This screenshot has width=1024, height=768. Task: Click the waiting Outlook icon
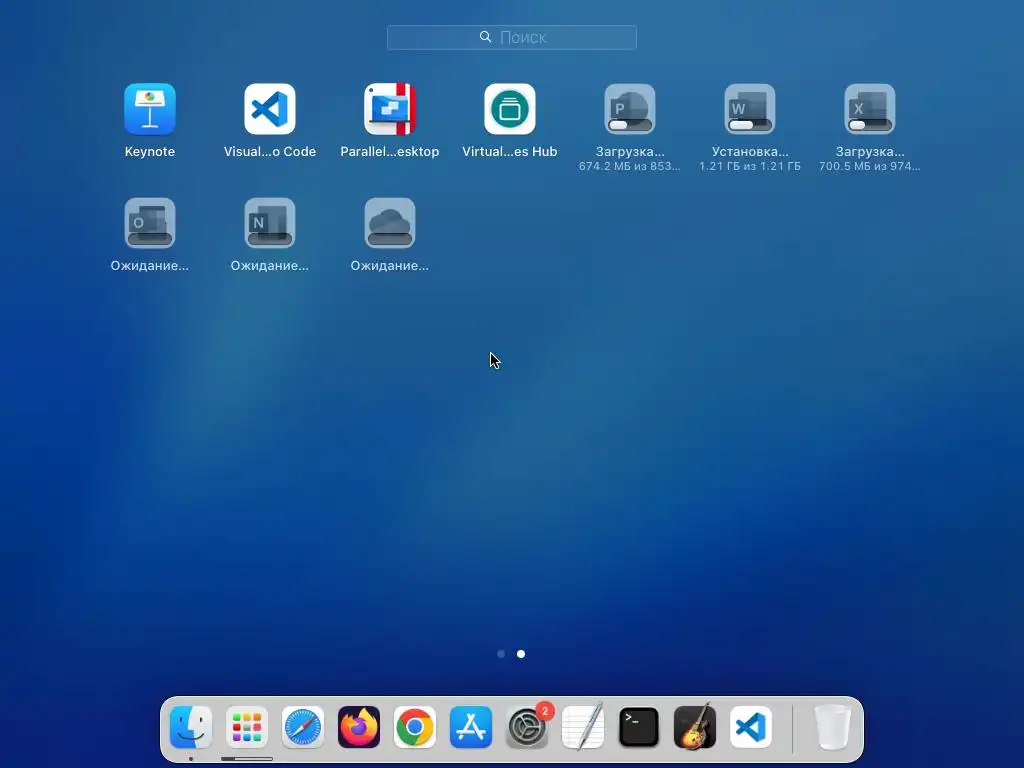[x=150, y=223]
